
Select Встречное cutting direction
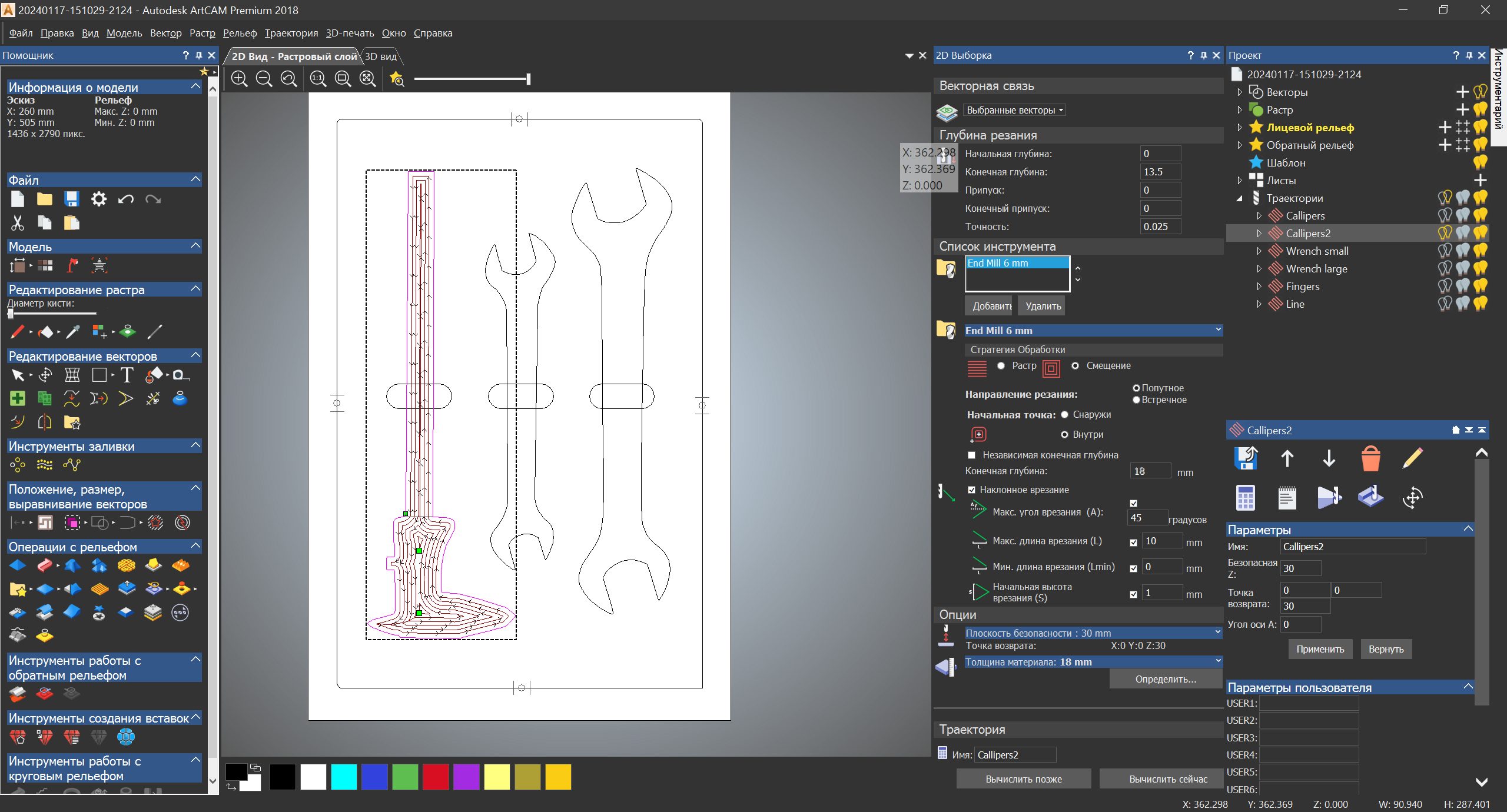(1136, 400)
